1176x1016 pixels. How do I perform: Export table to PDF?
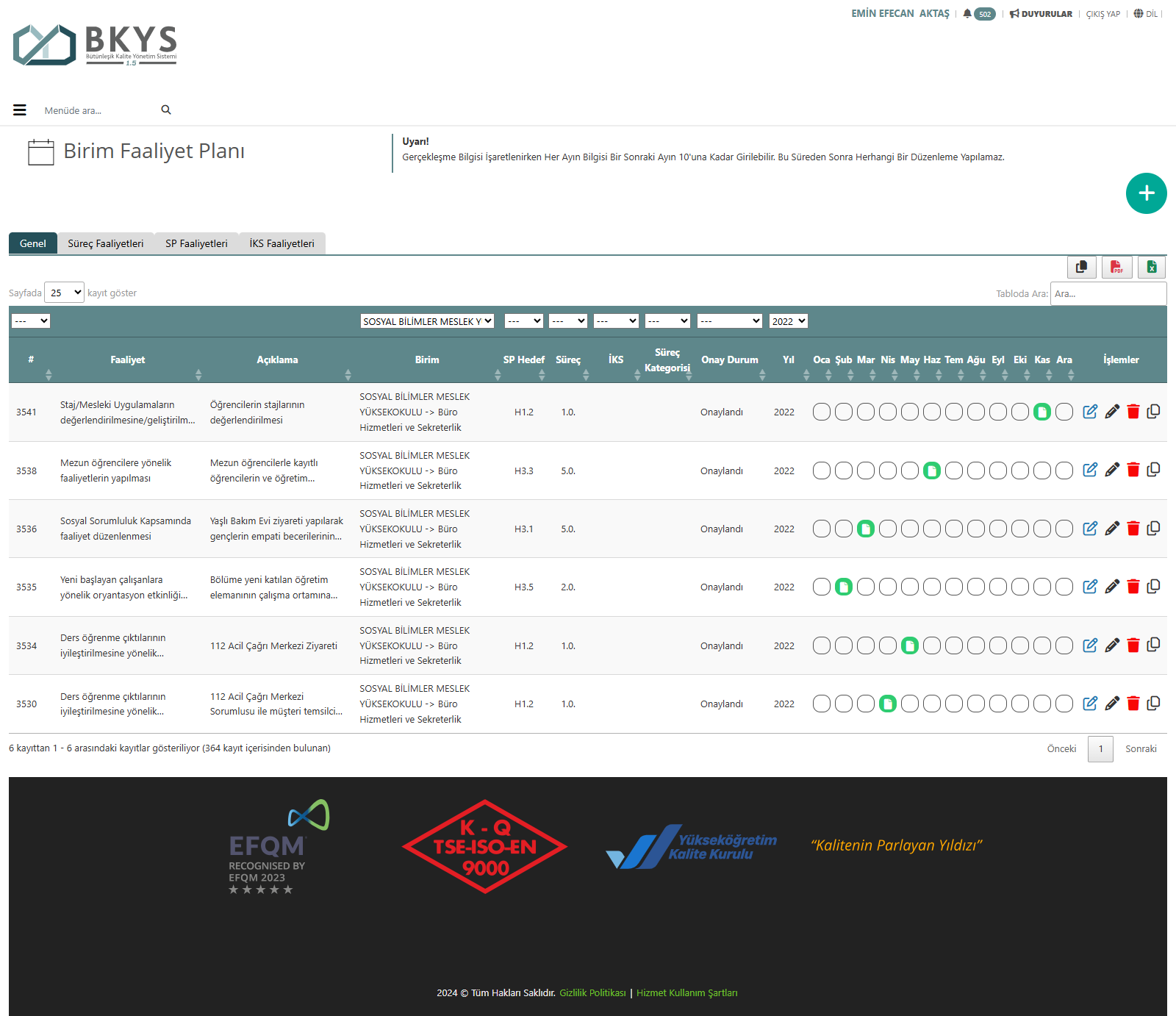[x=1116, y=267]
